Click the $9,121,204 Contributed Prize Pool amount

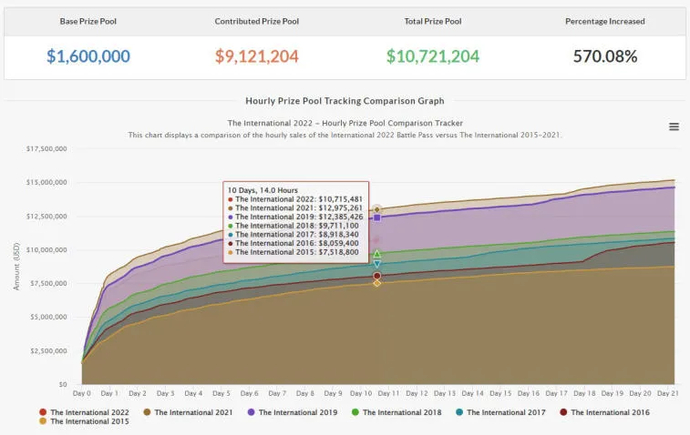[x=258, y=56]
